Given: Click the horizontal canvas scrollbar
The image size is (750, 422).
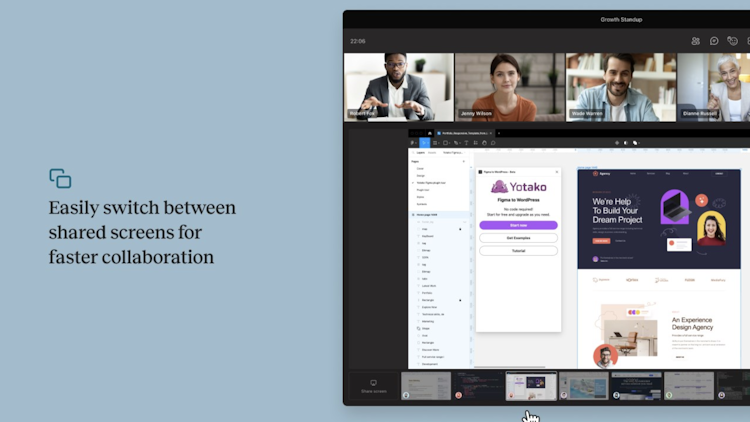Looking at the screenshot, I should (x=509, y=367).
